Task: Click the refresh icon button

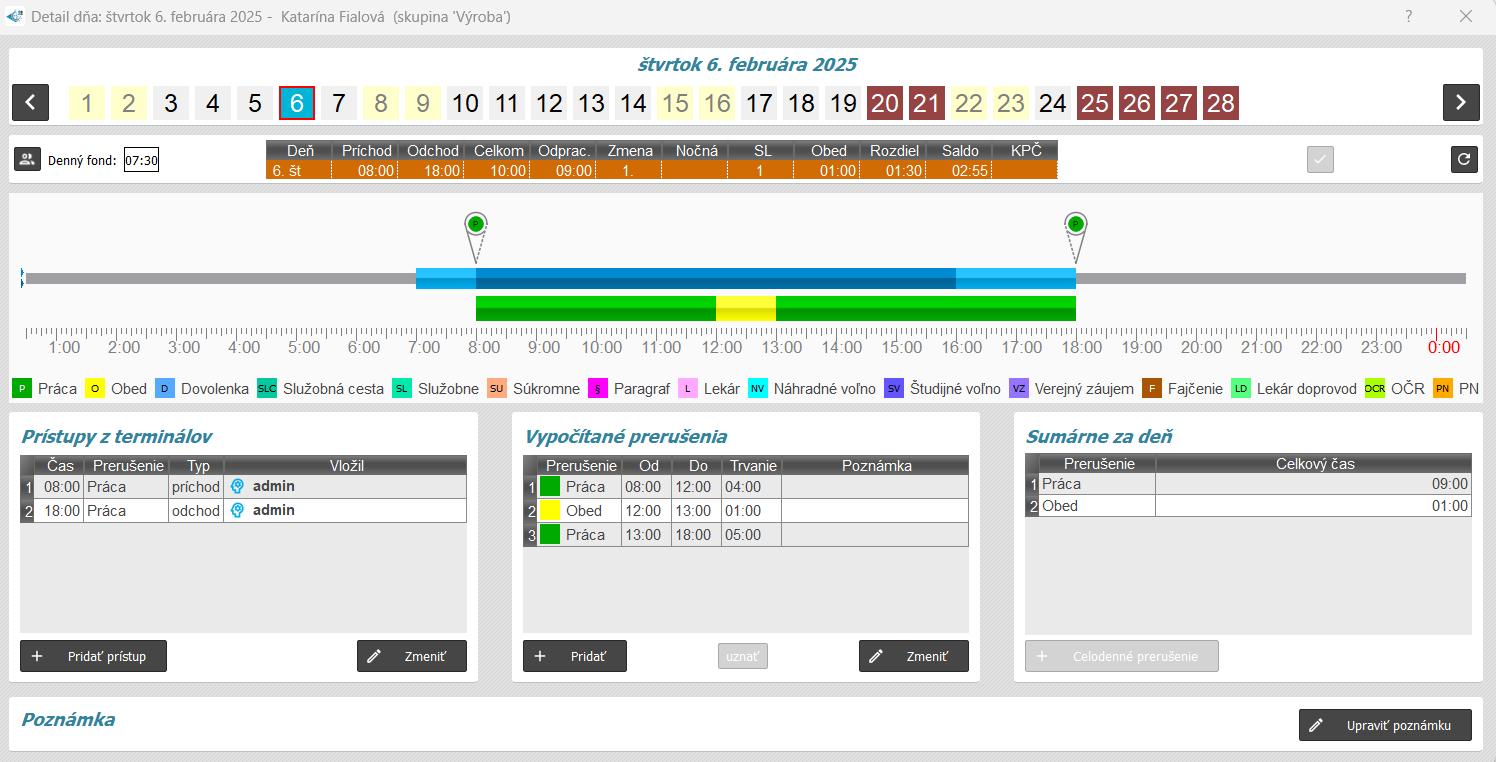Action: click(x=1464, y=160)
